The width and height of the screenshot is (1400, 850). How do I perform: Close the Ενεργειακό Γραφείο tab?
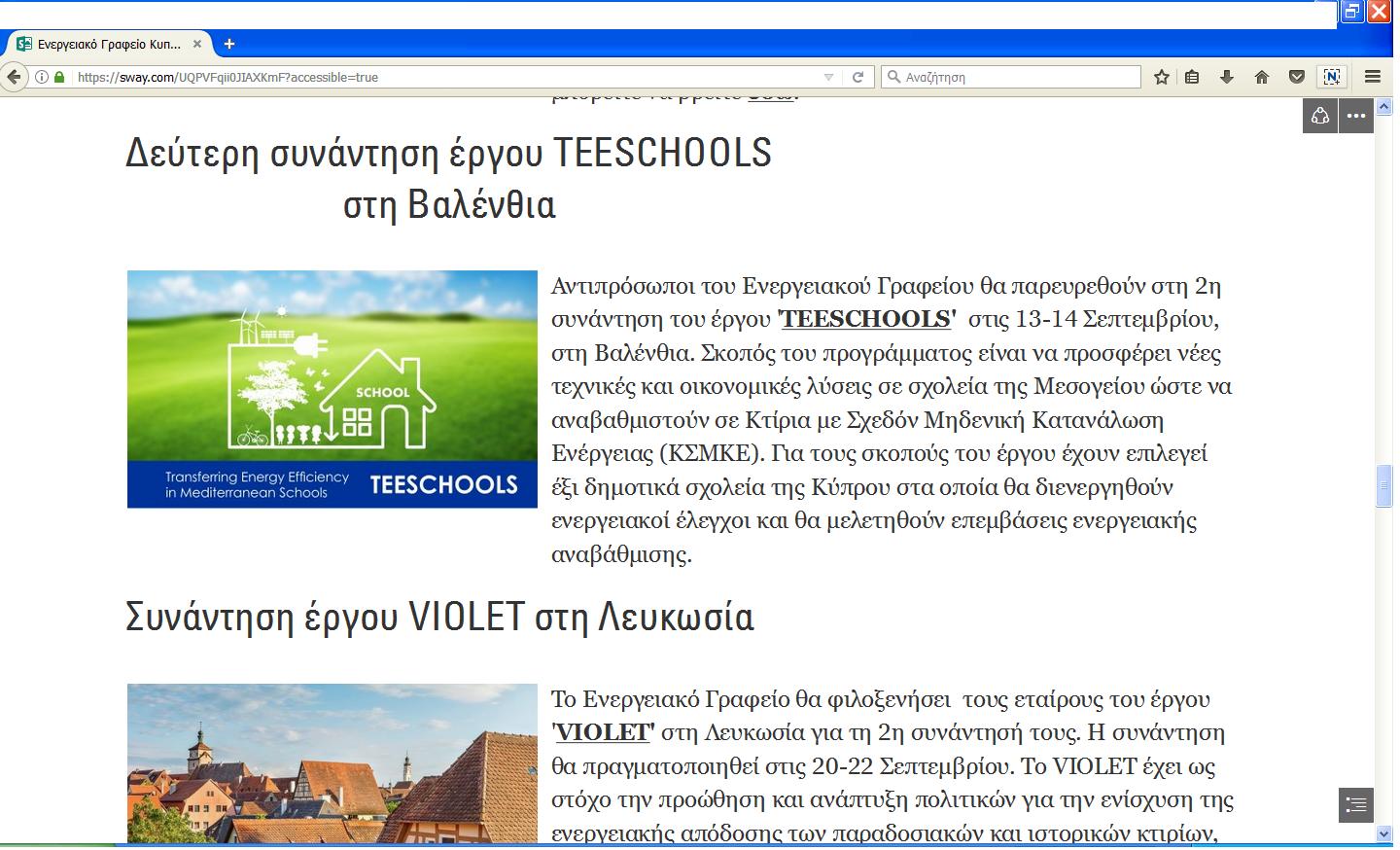click(197, 44)
